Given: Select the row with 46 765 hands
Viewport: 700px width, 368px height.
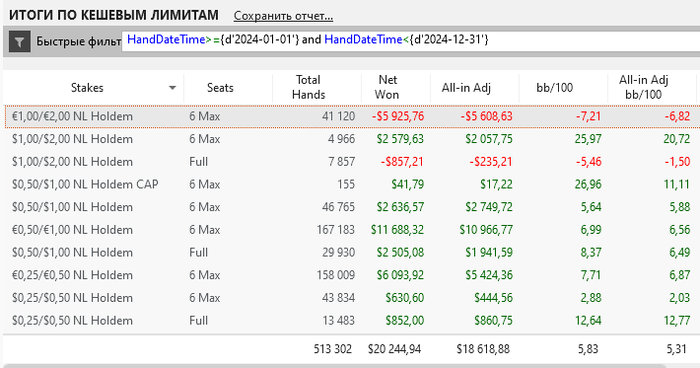Looking at the screenshot, I should coord(350,207).
